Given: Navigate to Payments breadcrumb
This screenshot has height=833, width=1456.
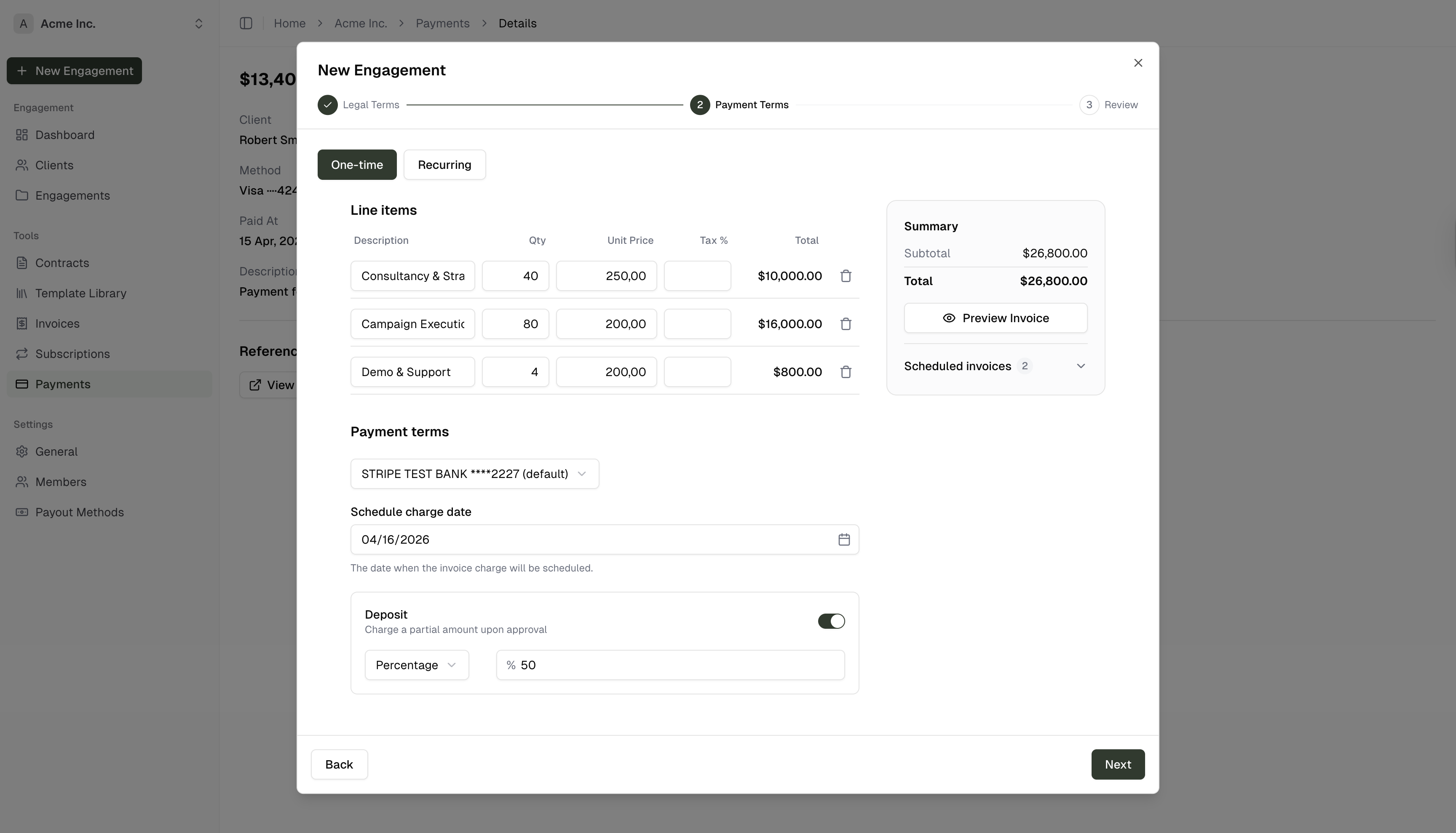Looking at the screenshot, I should [442, 23].
